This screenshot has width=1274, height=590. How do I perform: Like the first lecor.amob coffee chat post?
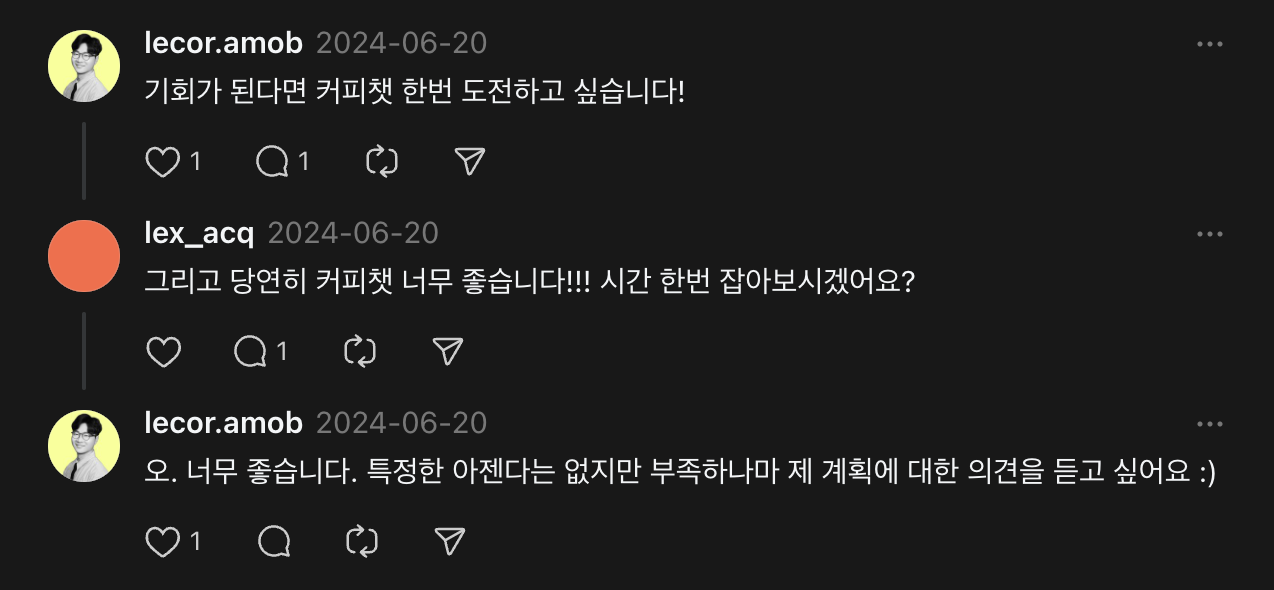point(163,162)
